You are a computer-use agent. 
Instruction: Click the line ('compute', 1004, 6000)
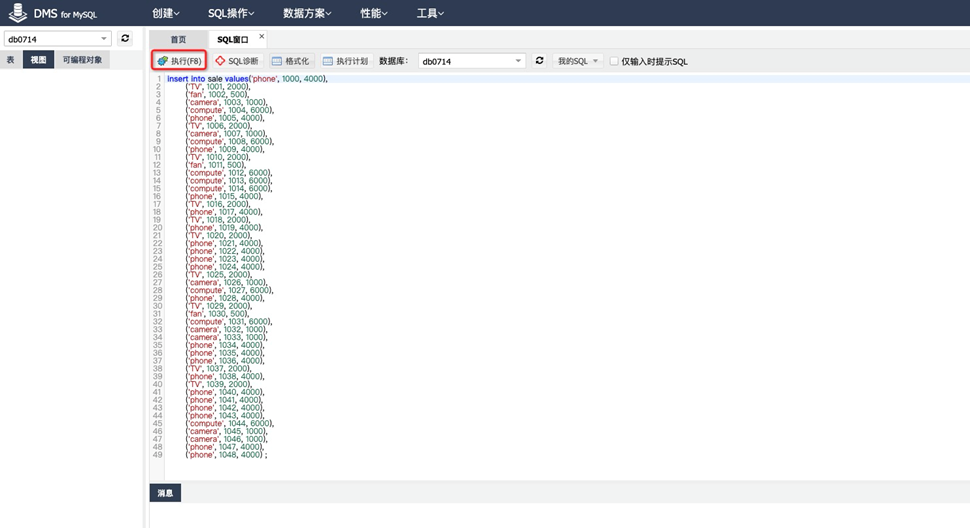[x=230, y=110]
